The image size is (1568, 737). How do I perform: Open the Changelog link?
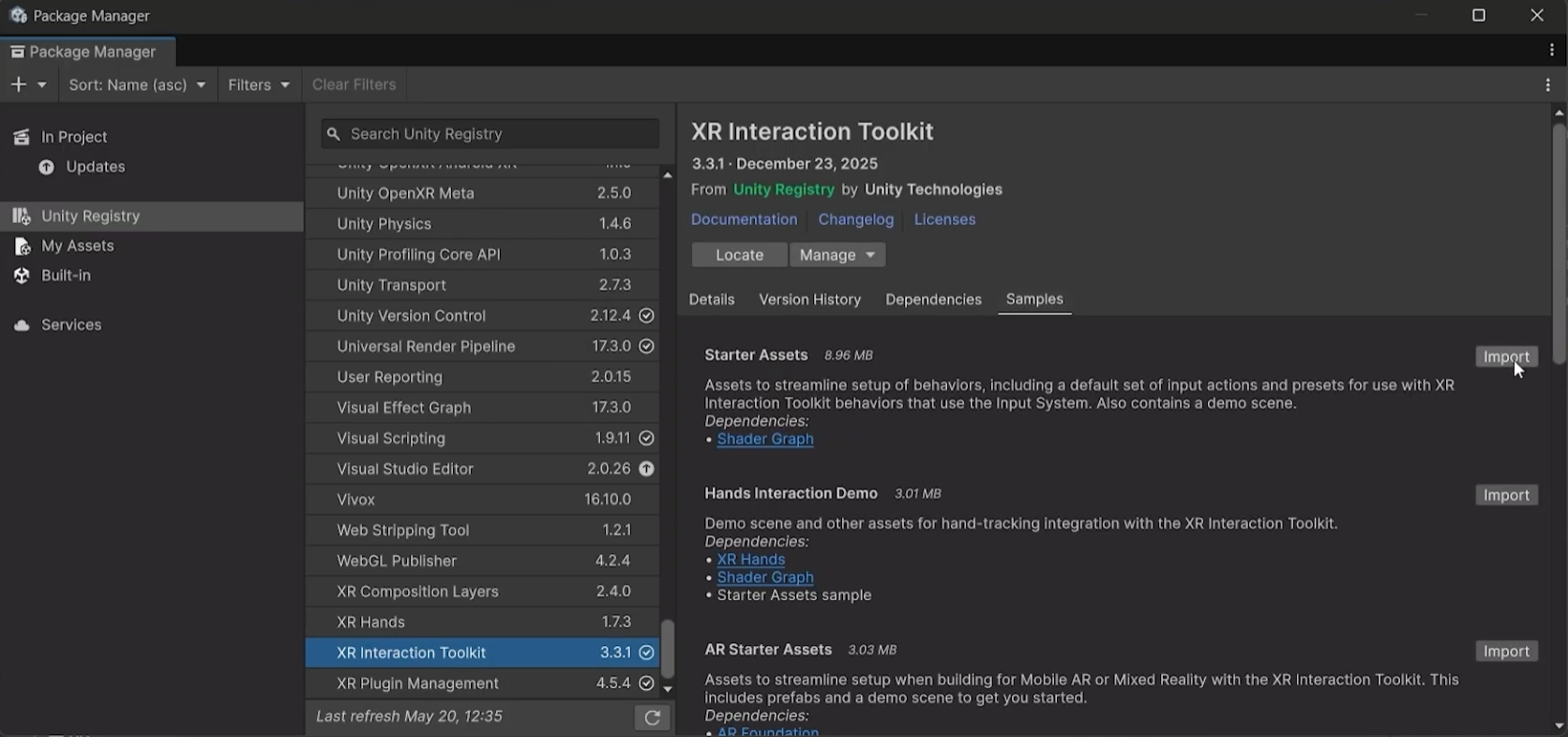point(855,219)
